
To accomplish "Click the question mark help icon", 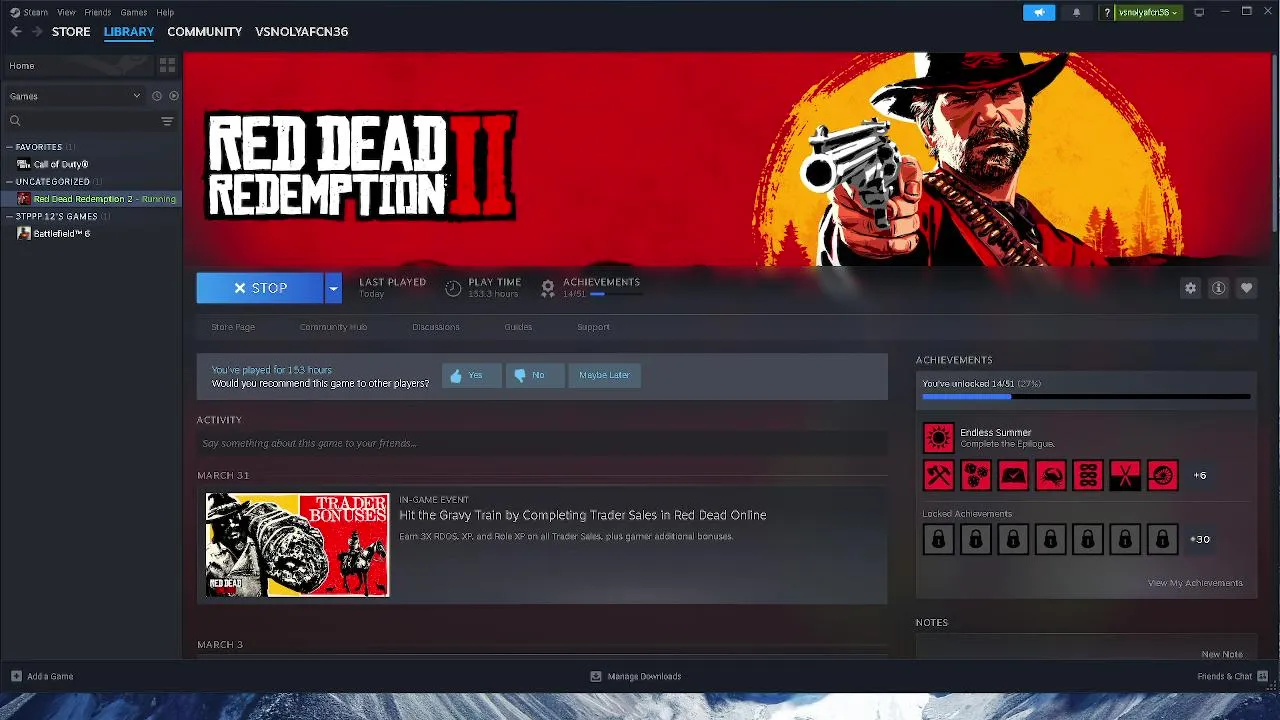I will (1107, 12).
